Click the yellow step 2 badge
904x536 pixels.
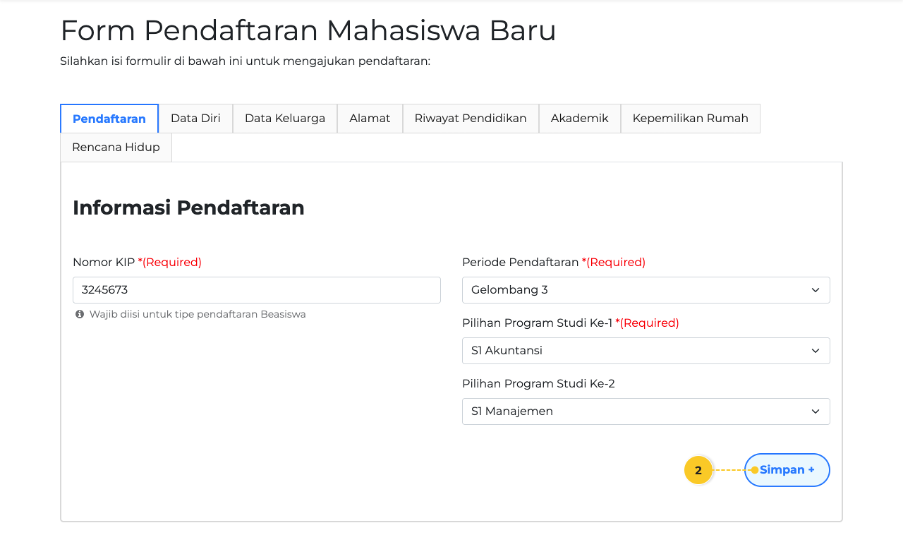click(698, 470)
